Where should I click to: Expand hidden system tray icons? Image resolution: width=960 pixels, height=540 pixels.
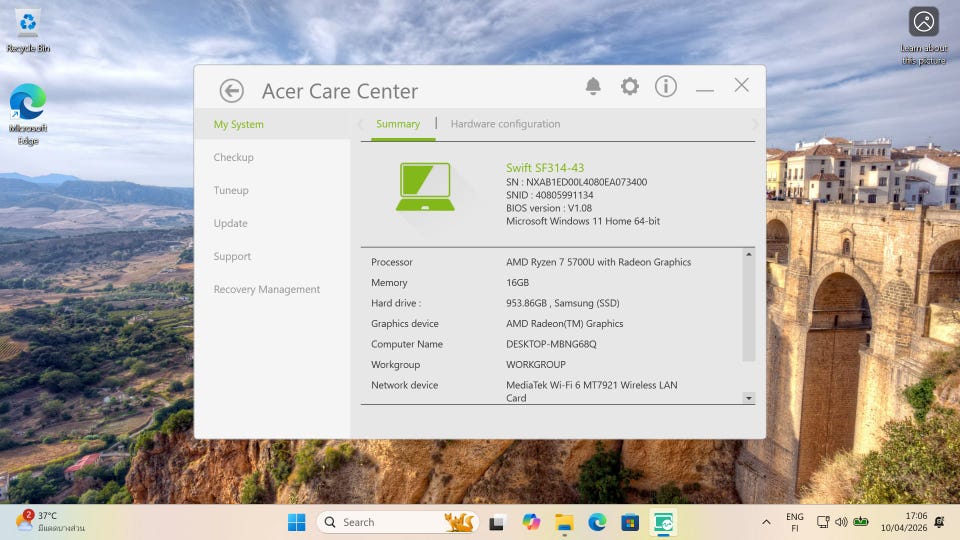[x=766, y=522]
